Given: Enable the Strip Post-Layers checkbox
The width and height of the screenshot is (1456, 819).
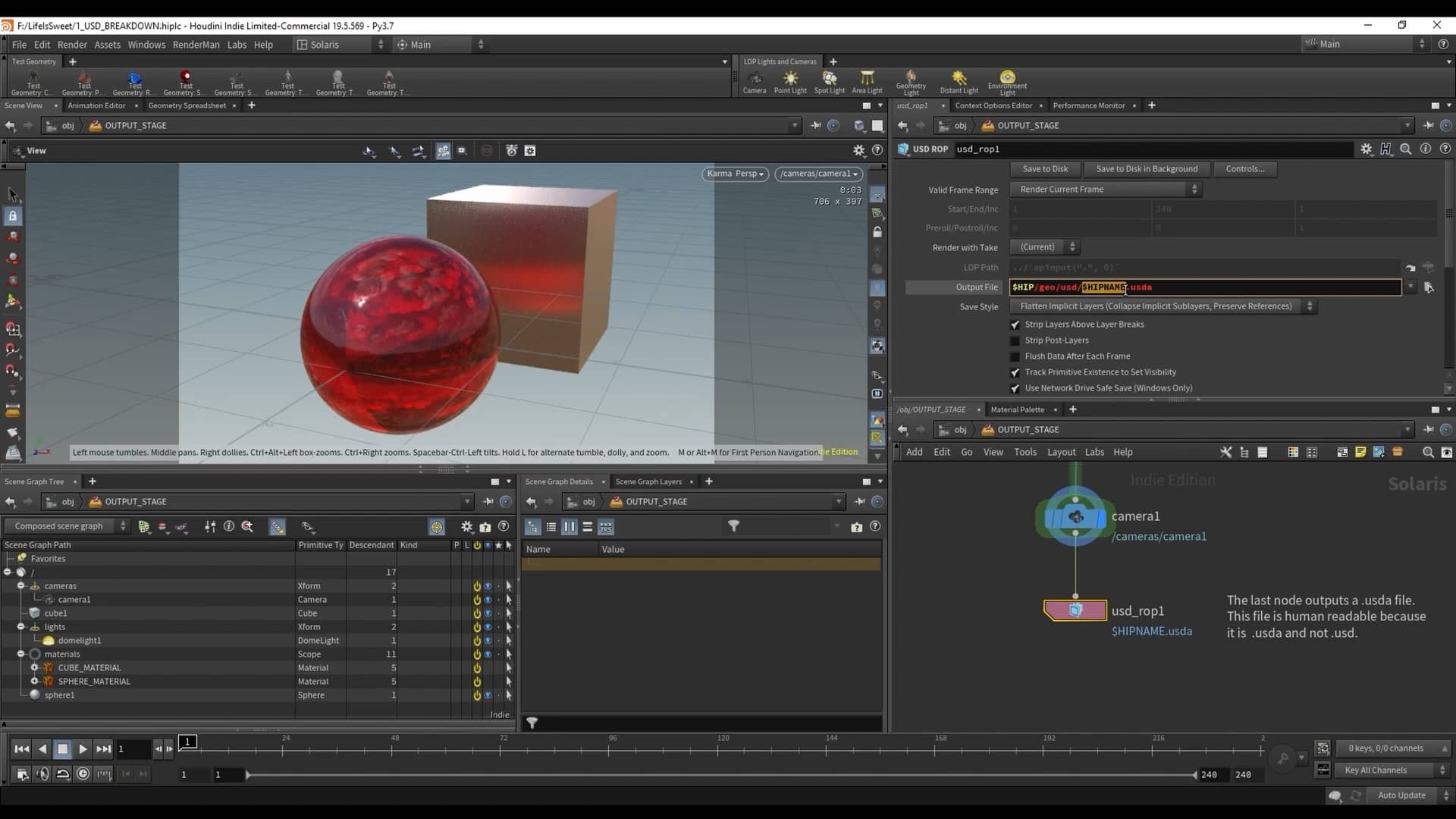Looking at the screenshot, I should [x=1015, y=340].
